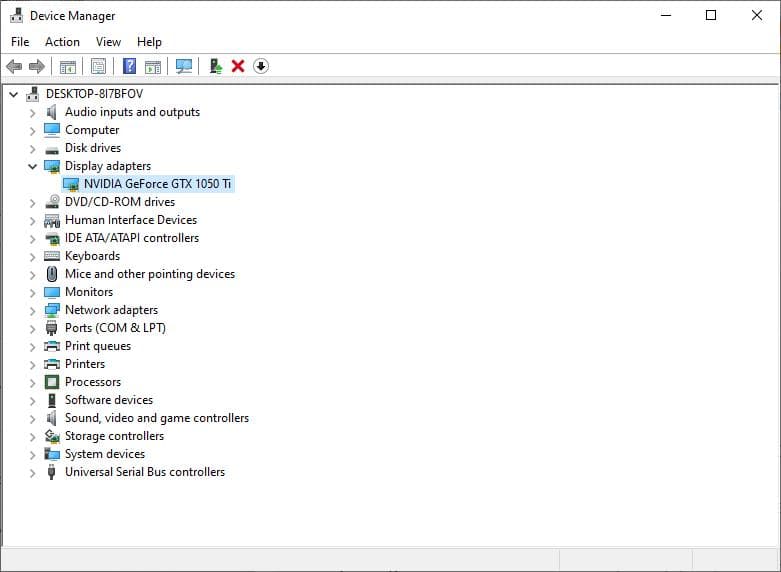
Task: Click the Back arrow toolbar button
Action: point(14,66)
